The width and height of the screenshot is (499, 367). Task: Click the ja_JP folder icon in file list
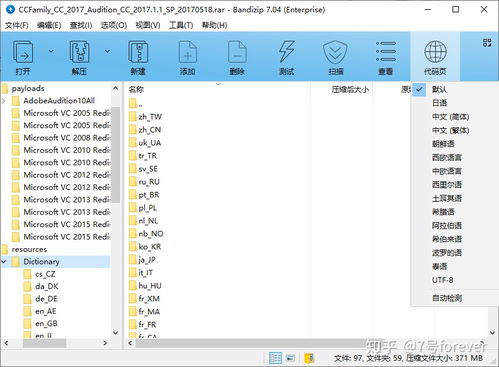click(133, 260)
